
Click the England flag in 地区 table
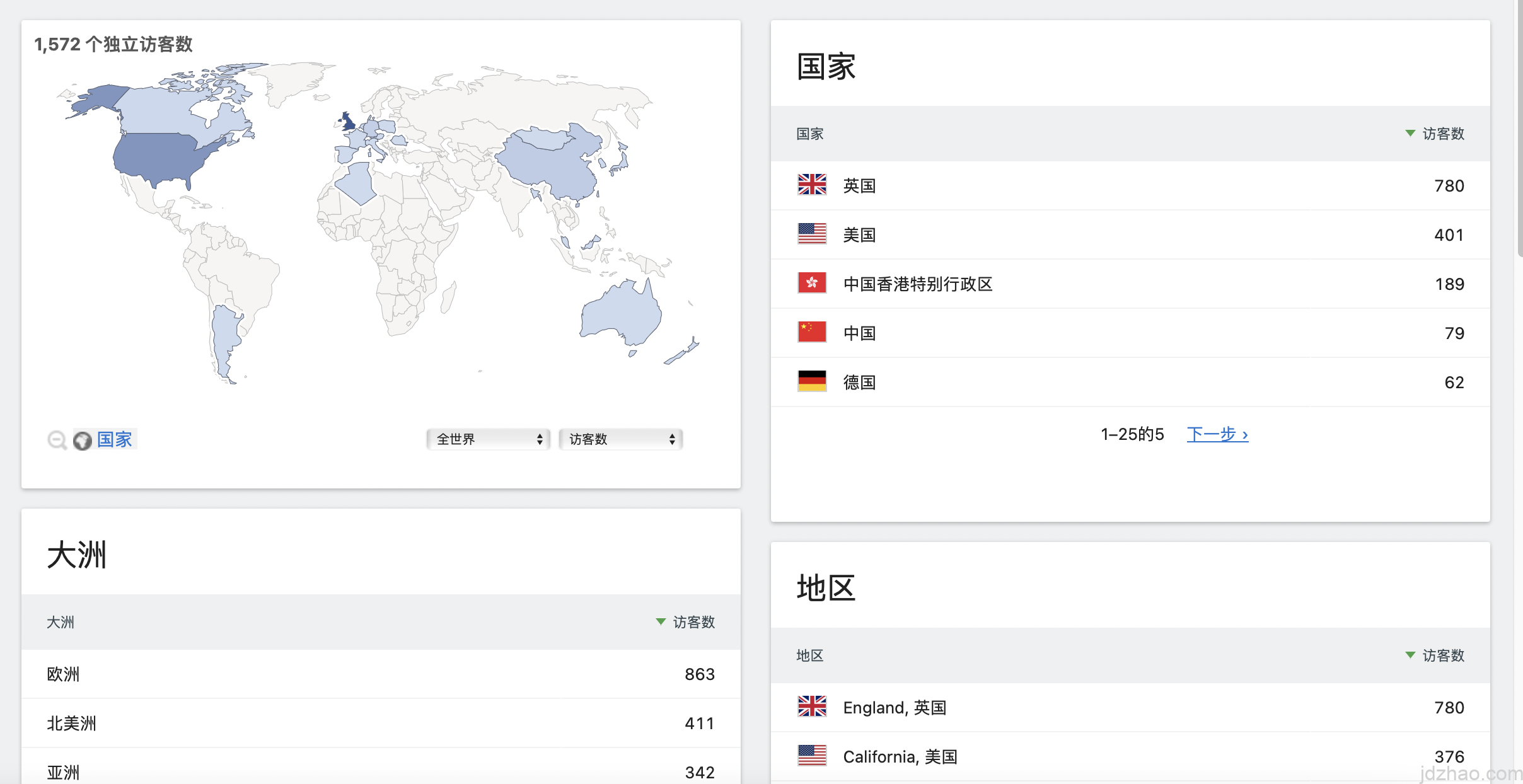click(811, 706)
